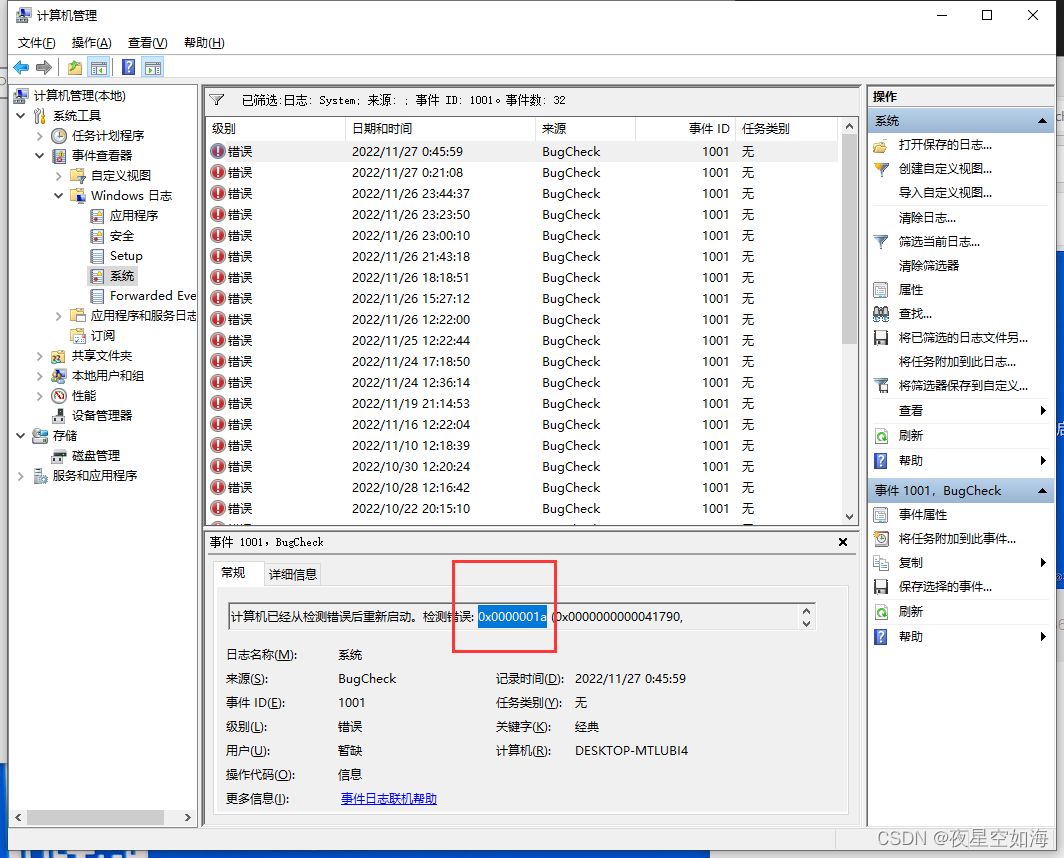Select the 应用程序 log in the tree
This screenshot has width=1064, height=858.
pyautogui.click(x=134, y=216)
